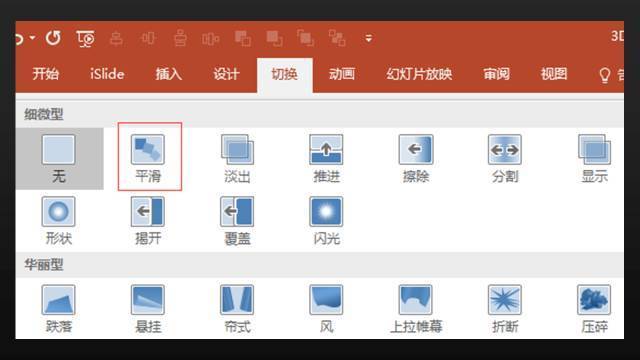Open the 插入 (Insert) tab
The height and width of the screenshot is (360, 640).
(169, 74)
